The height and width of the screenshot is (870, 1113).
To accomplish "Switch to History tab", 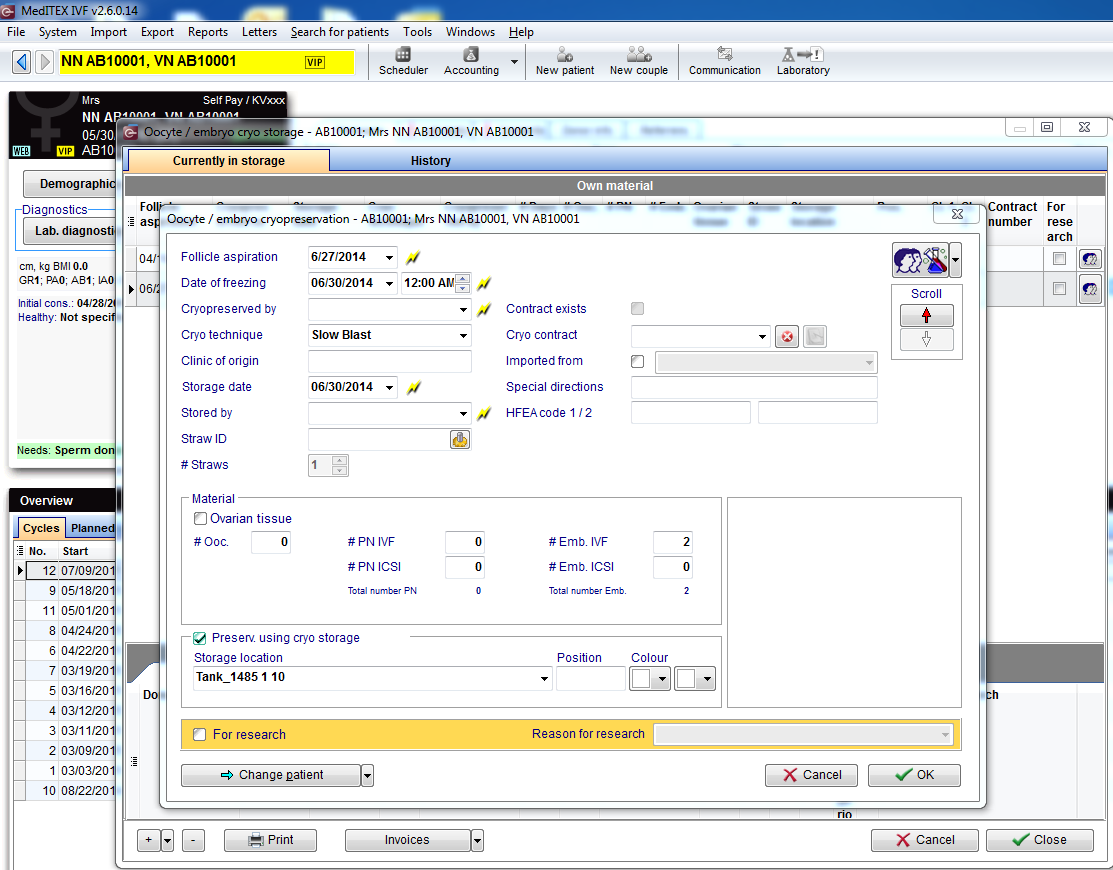I will pyautogui.click(x=430, y=161).
